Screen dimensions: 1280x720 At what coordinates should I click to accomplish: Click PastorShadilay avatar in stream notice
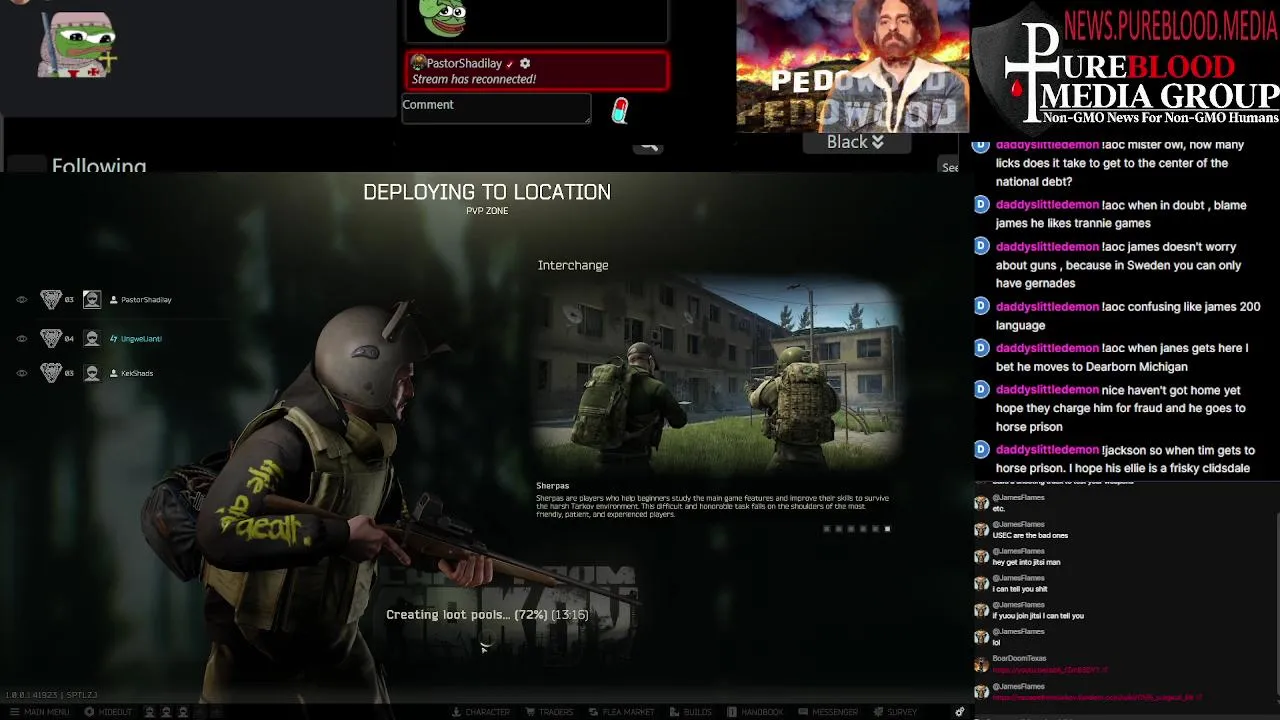[x=418, y=63]
